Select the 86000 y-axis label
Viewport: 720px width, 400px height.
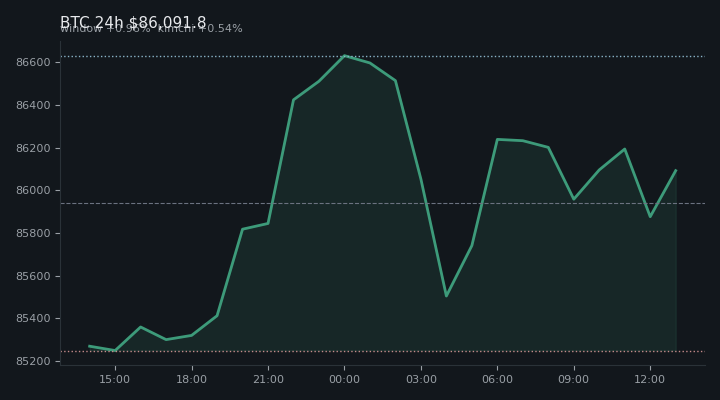tap(33, 191)
